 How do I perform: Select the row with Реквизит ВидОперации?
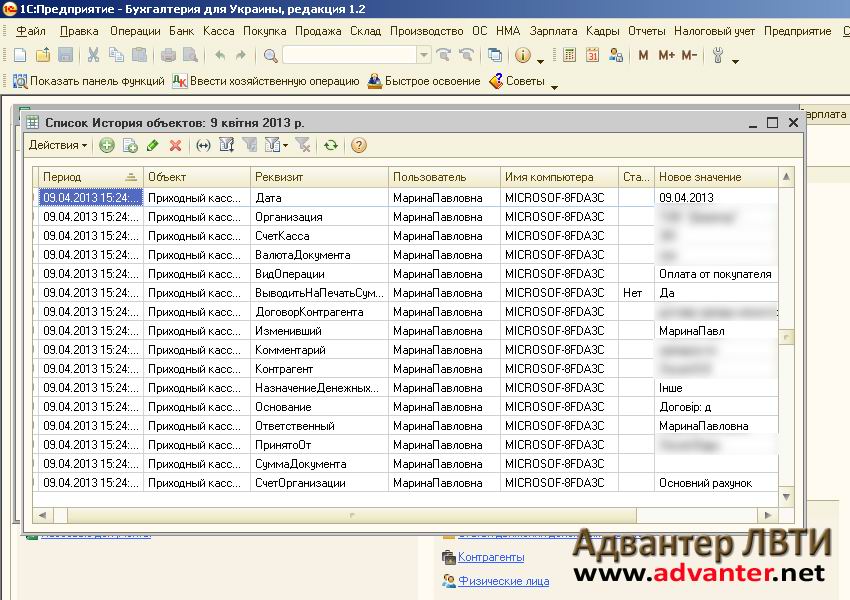tap(405, 274)
